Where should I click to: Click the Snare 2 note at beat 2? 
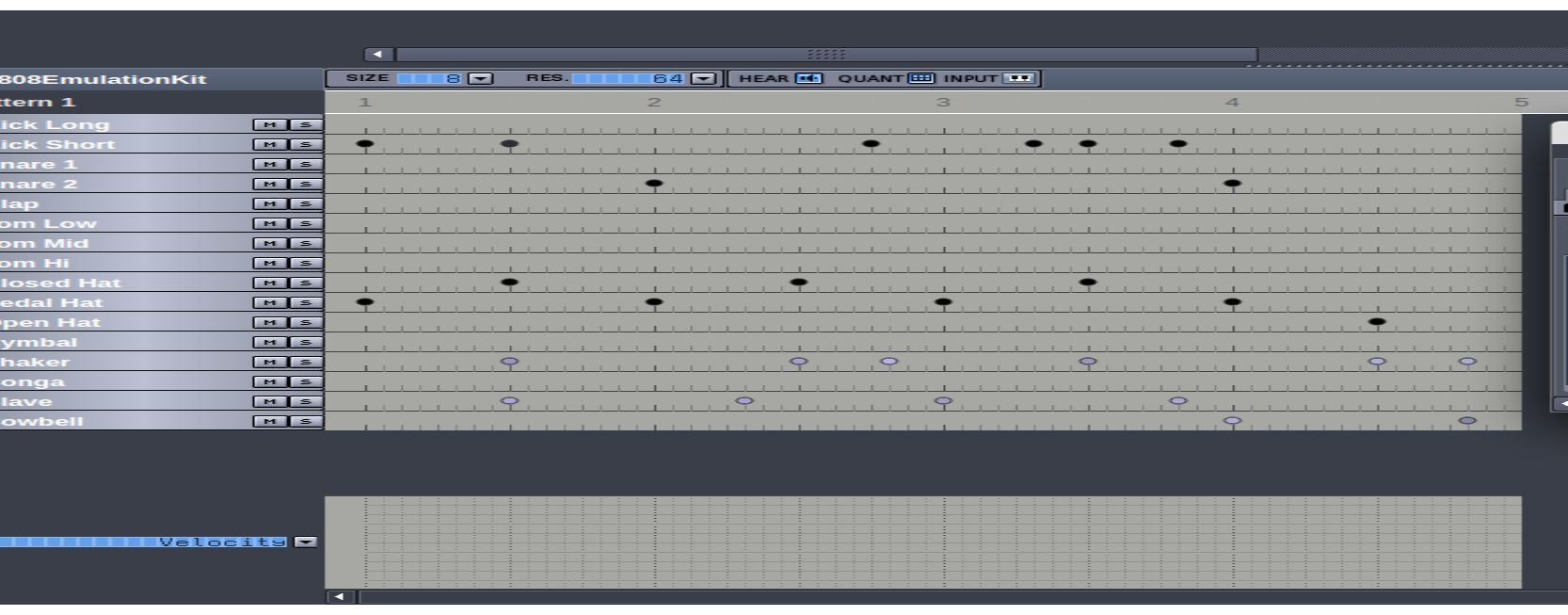point(654,184)
